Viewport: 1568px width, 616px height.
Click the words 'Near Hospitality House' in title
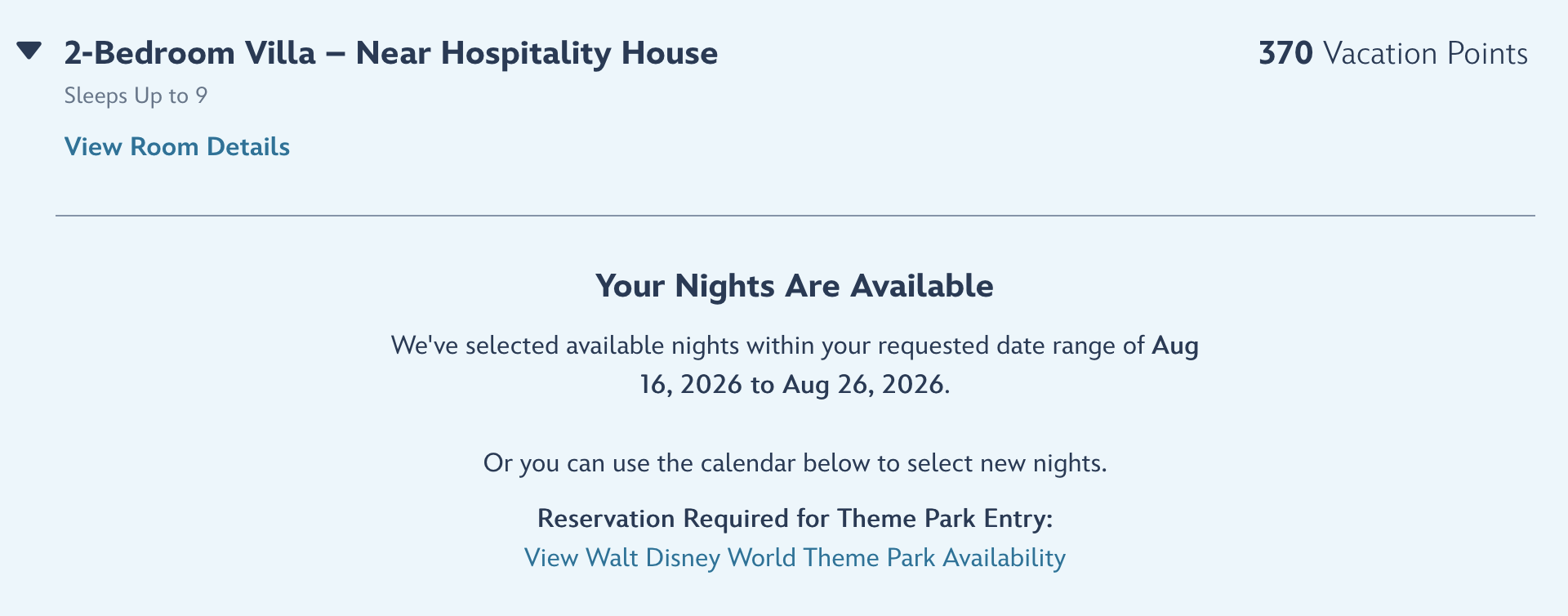pyautogui.click(x=537, y=53)
